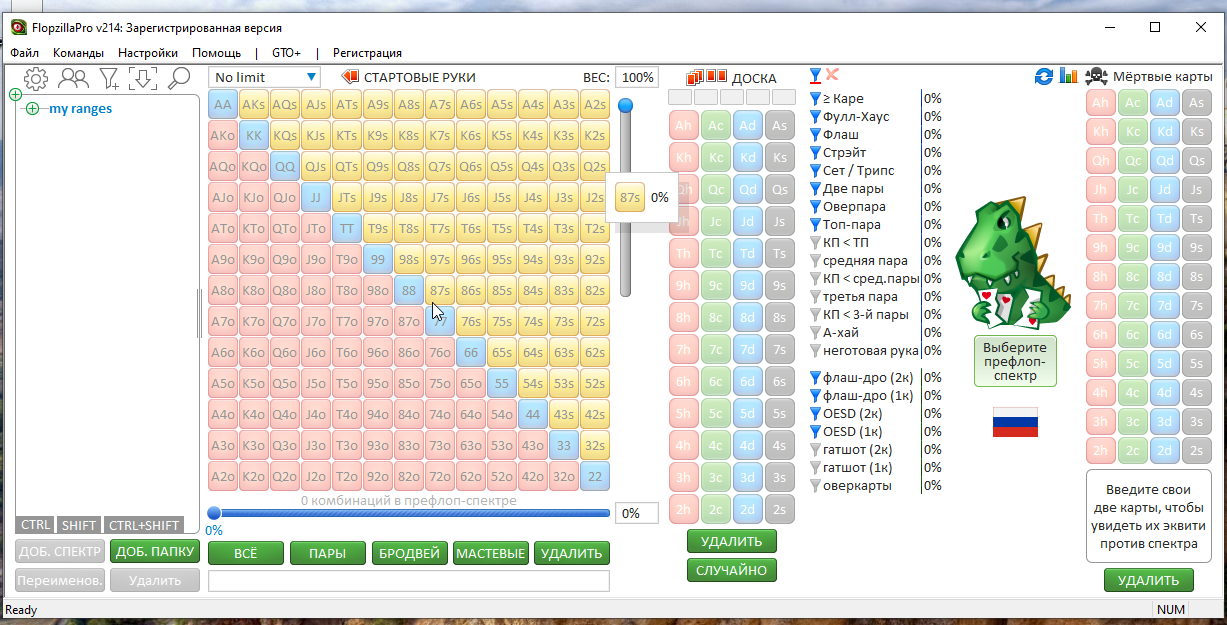Click the БРОДВЕЙ button
Screen dimensions: 1227x625
click(x=409, y=553)
